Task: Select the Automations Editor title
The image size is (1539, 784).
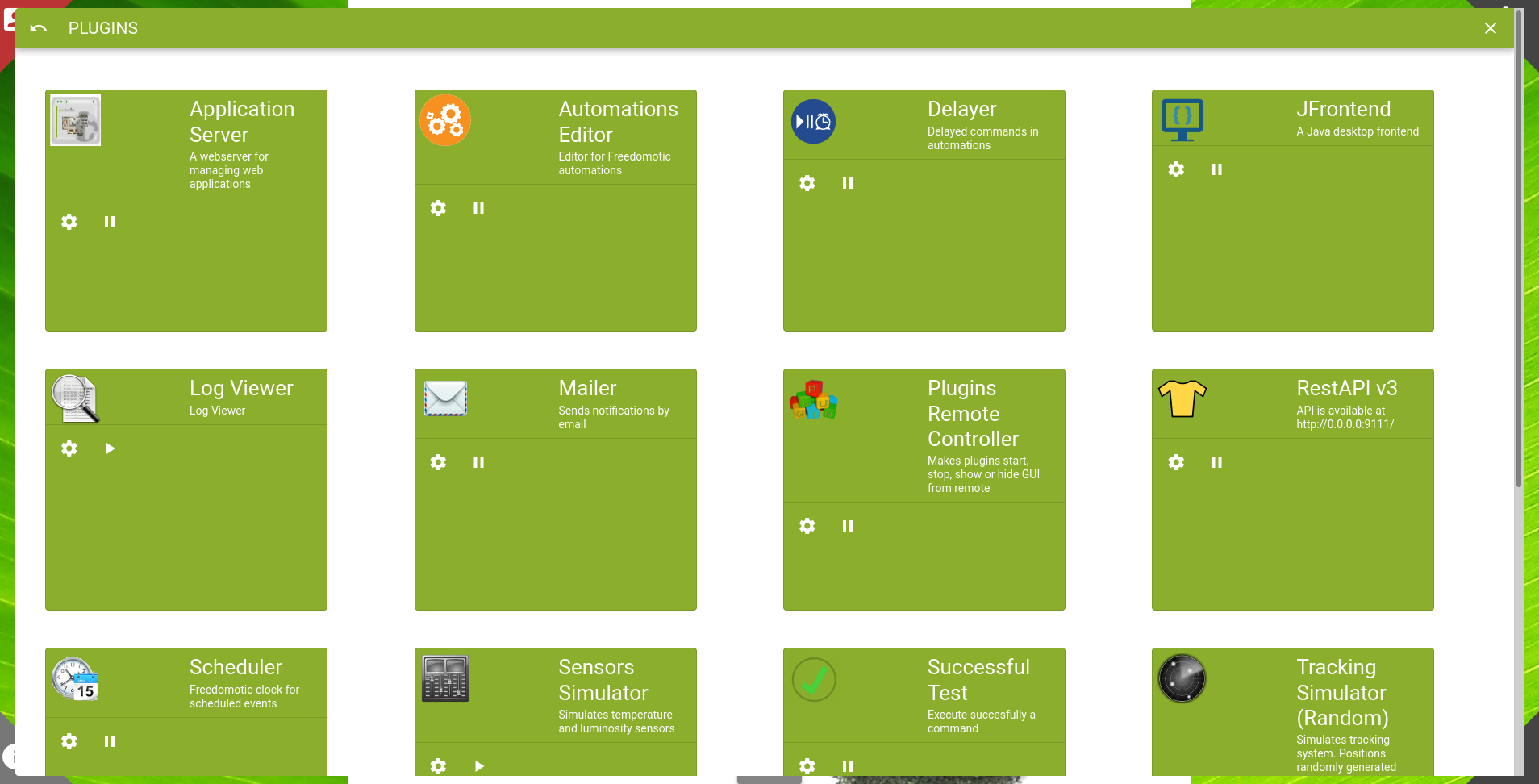Action: pos(619,122)
